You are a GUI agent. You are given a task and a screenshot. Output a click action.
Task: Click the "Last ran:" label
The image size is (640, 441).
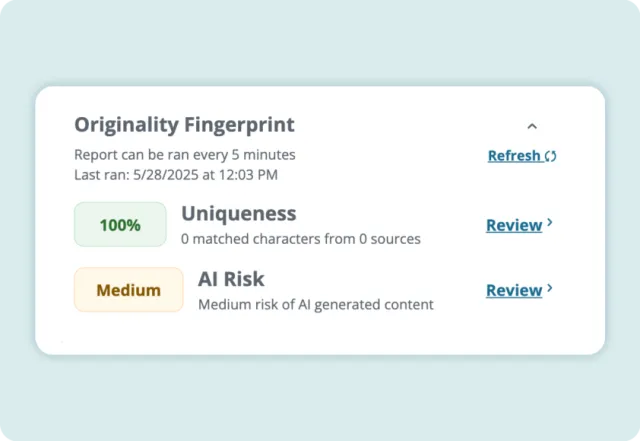pos(101,175)
